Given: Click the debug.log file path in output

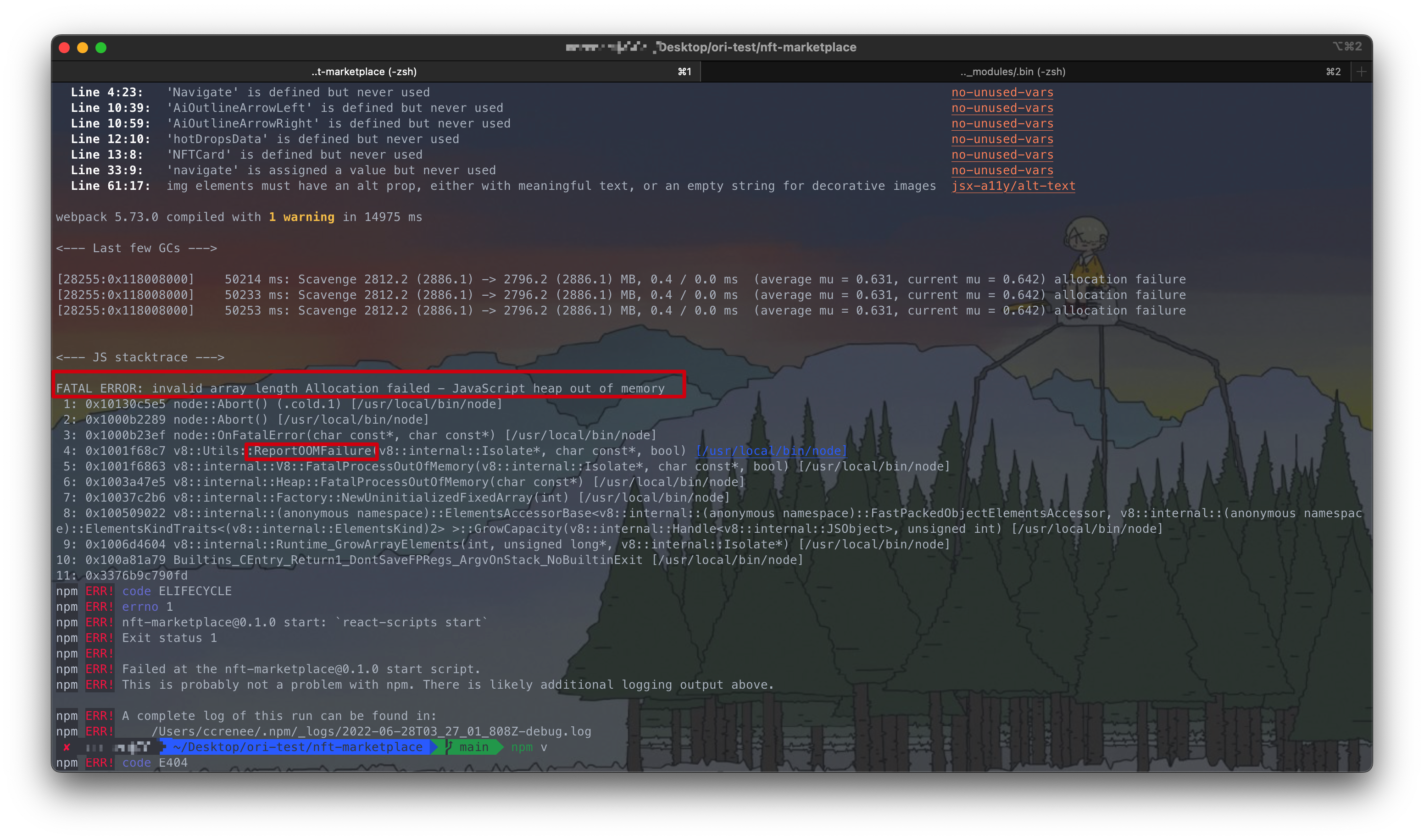Looking at the screenshot, I should pyautogui.click(x=371, y=731).
